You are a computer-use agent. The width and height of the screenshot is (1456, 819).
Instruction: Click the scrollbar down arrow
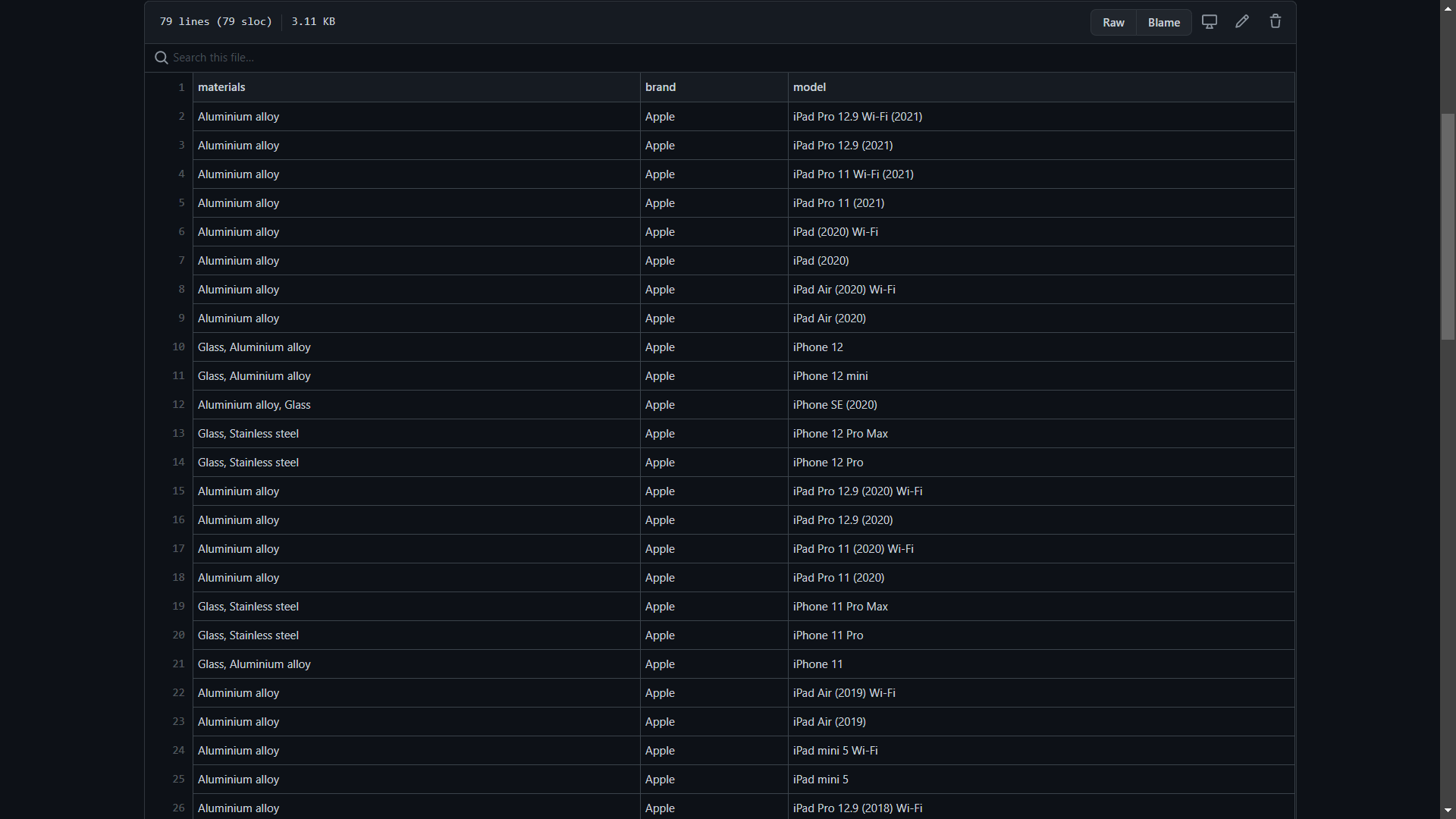tap(1448, 811)
